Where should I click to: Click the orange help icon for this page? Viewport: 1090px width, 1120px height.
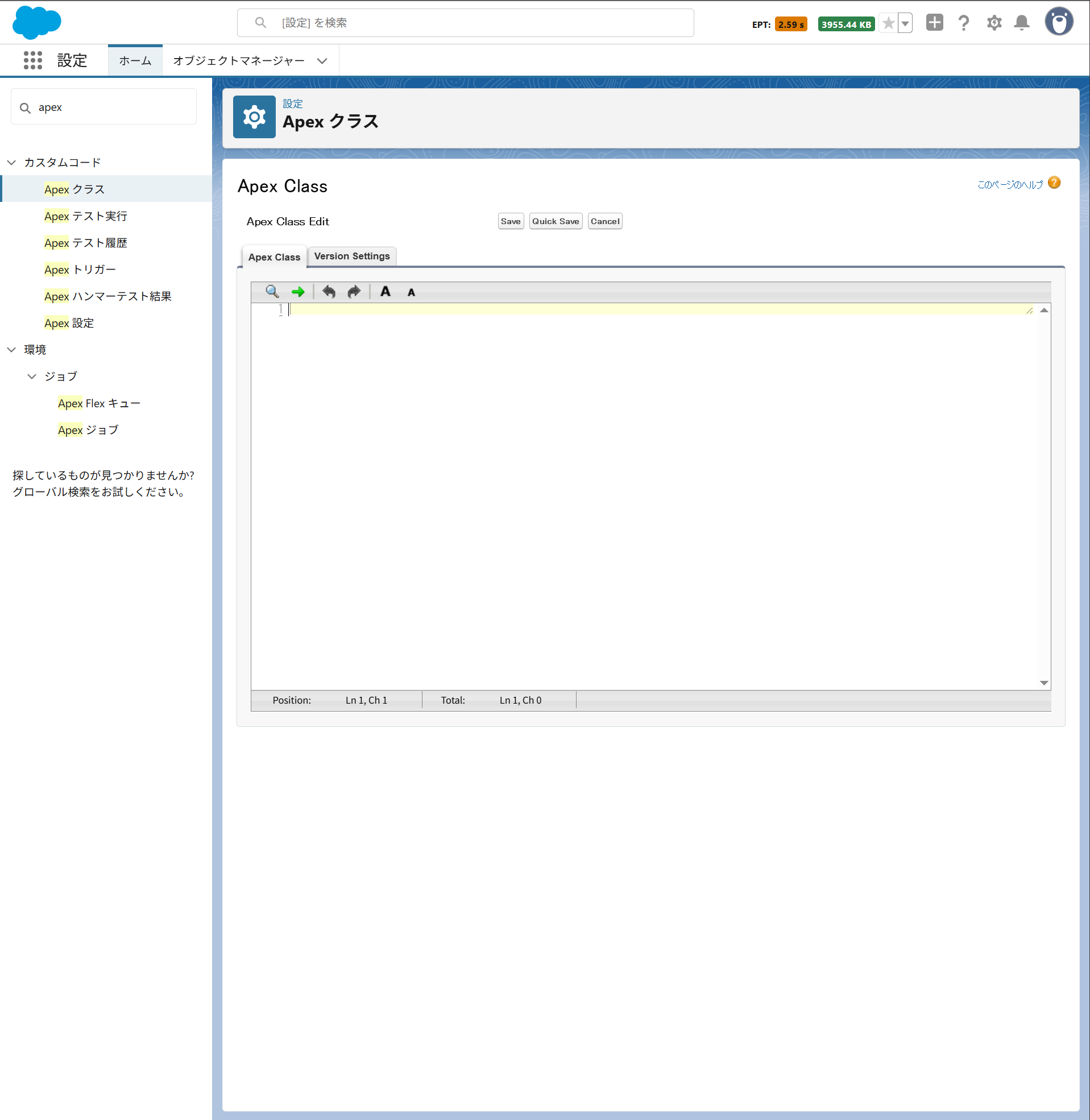click(1055, 183)
